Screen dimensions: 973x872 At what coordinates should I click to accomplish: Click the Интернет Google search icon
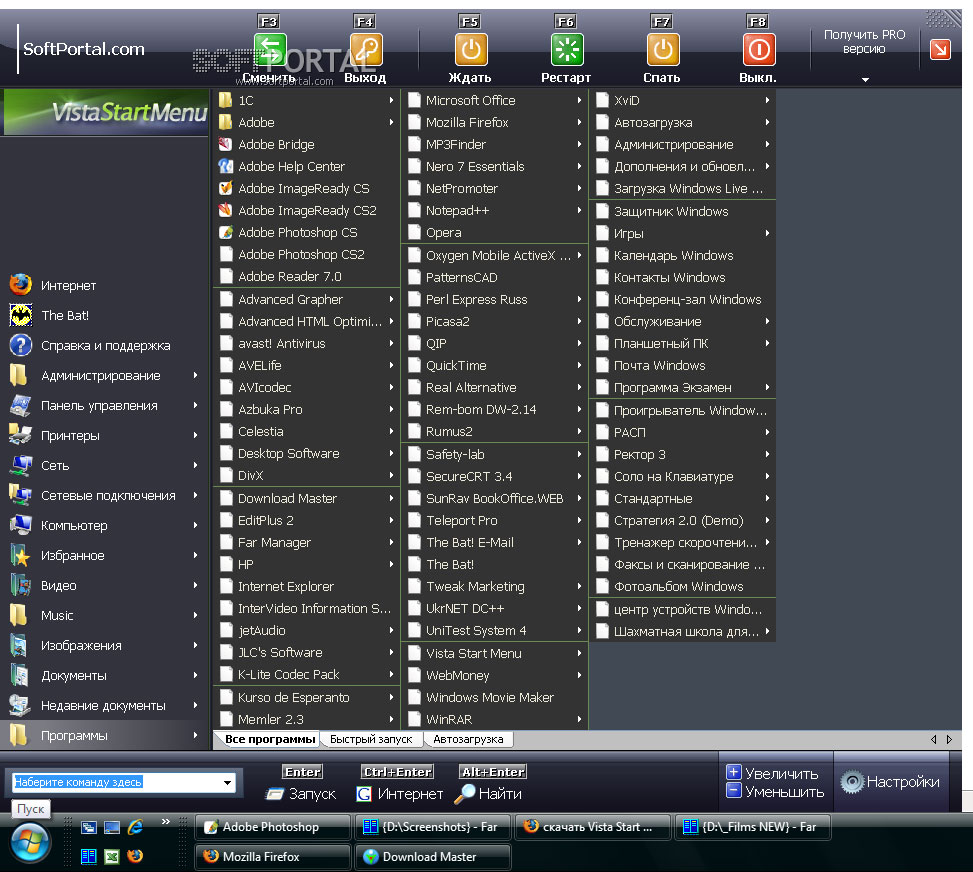364,794
